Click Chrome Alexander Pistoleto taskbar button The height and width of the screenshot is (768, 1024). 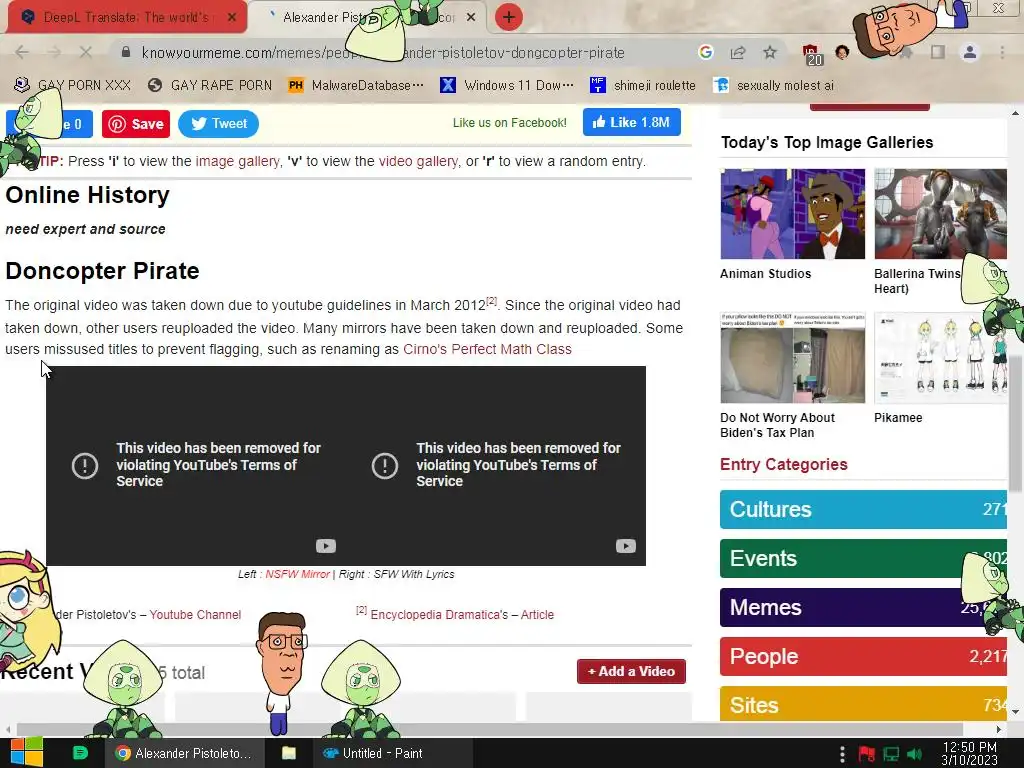pos(184,753)
